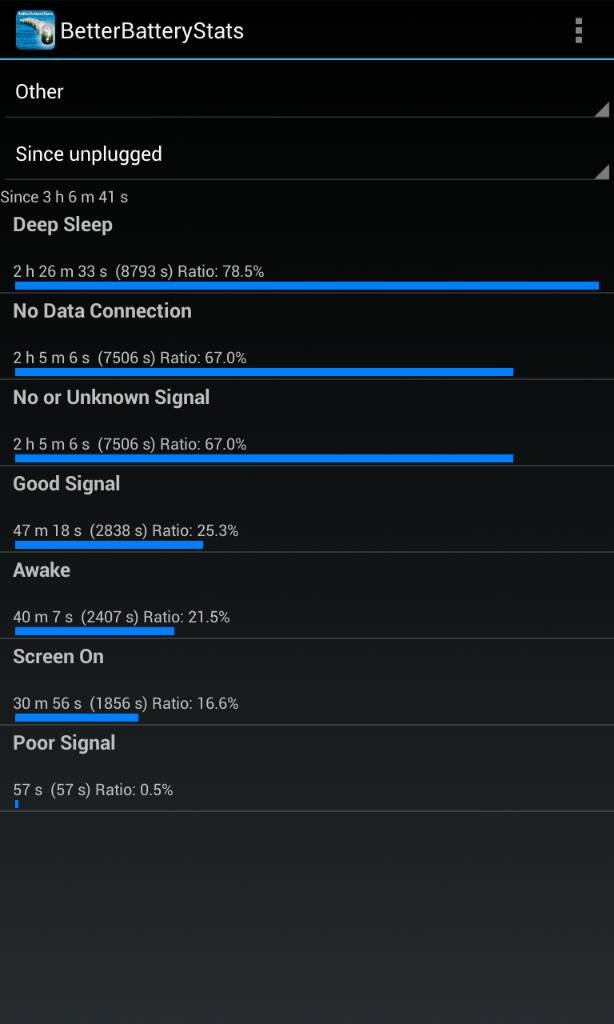614x1024 pixels.
Task: Click the BetterBatteryStats title text
Action: [152, 31]
